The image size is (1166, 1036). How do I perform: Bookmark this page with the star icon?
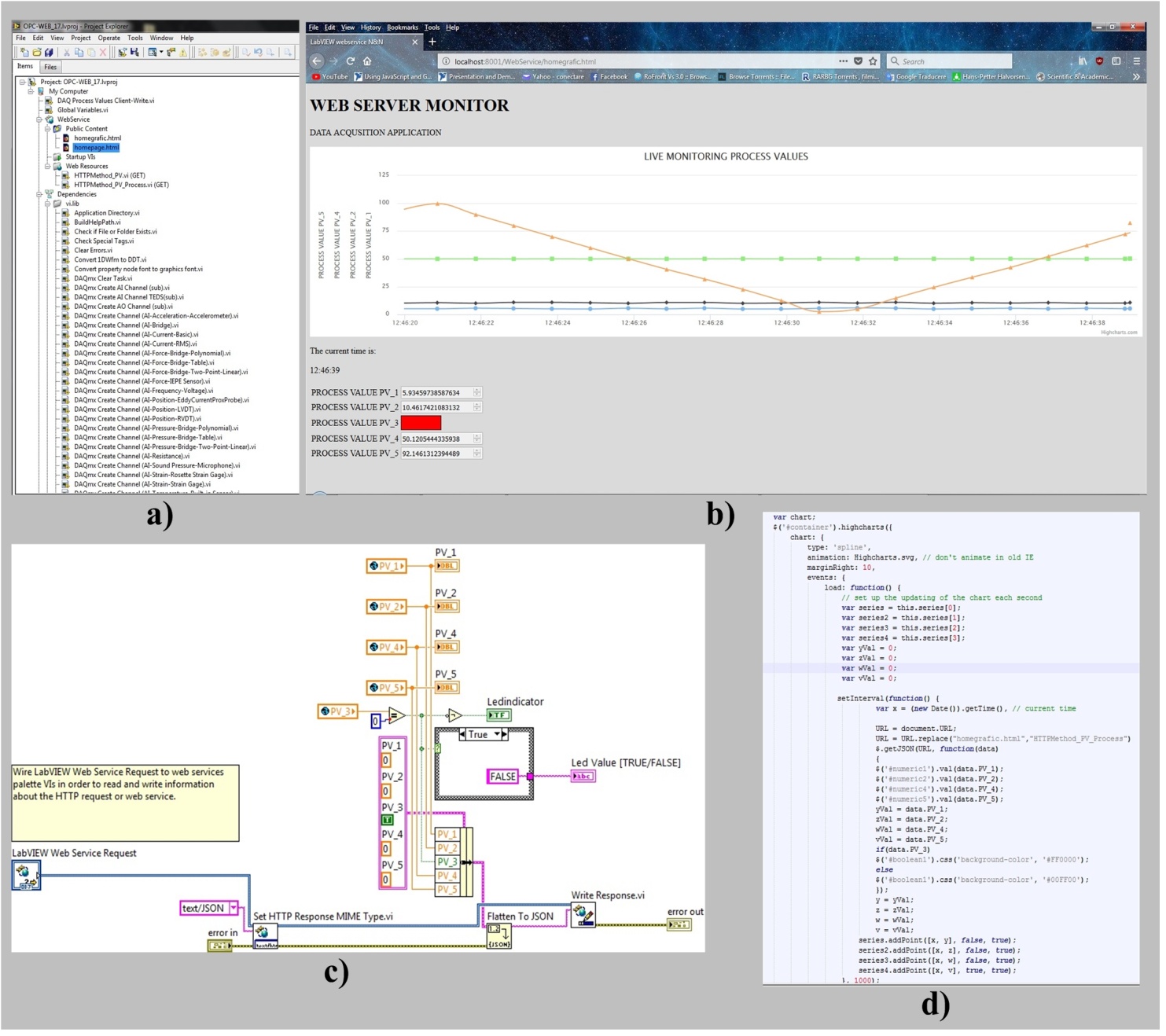coord(873,61)
